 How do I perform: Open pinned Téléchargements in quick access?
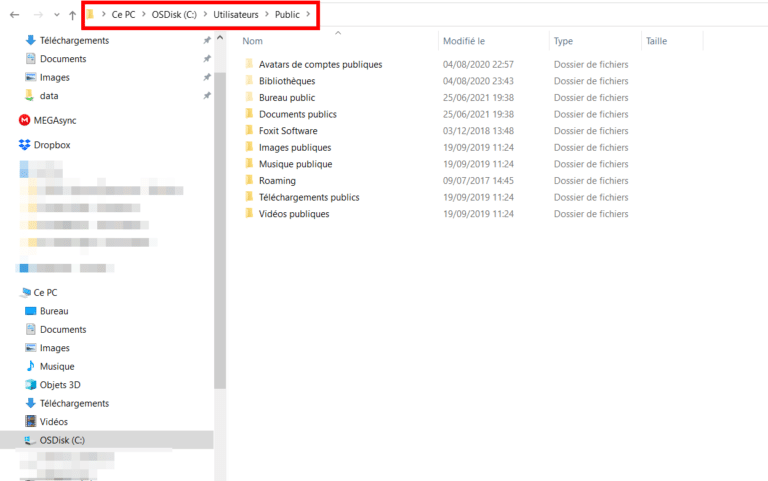coord(74,40)
